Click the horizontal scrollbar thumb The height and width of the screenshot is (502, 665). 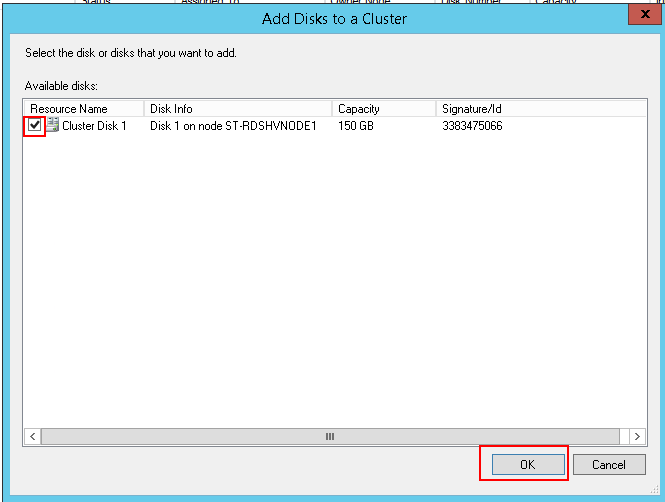[x=330, y=436]
